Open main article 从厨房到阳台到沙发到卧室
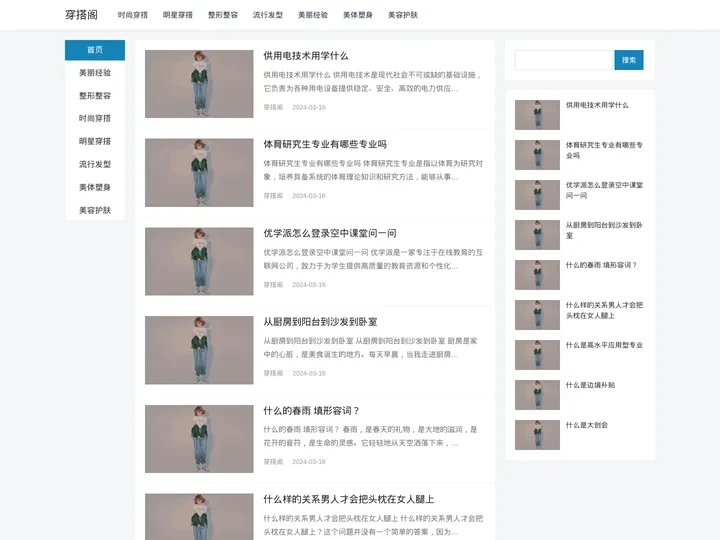Viewport: 720px width, 540px height. point(320,322)
